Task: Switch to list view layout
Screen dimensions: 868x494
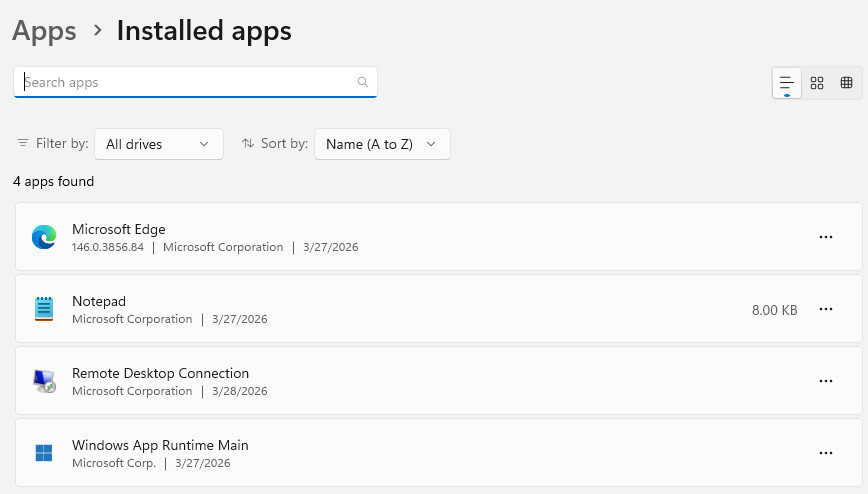Action: tap(787, 83)
